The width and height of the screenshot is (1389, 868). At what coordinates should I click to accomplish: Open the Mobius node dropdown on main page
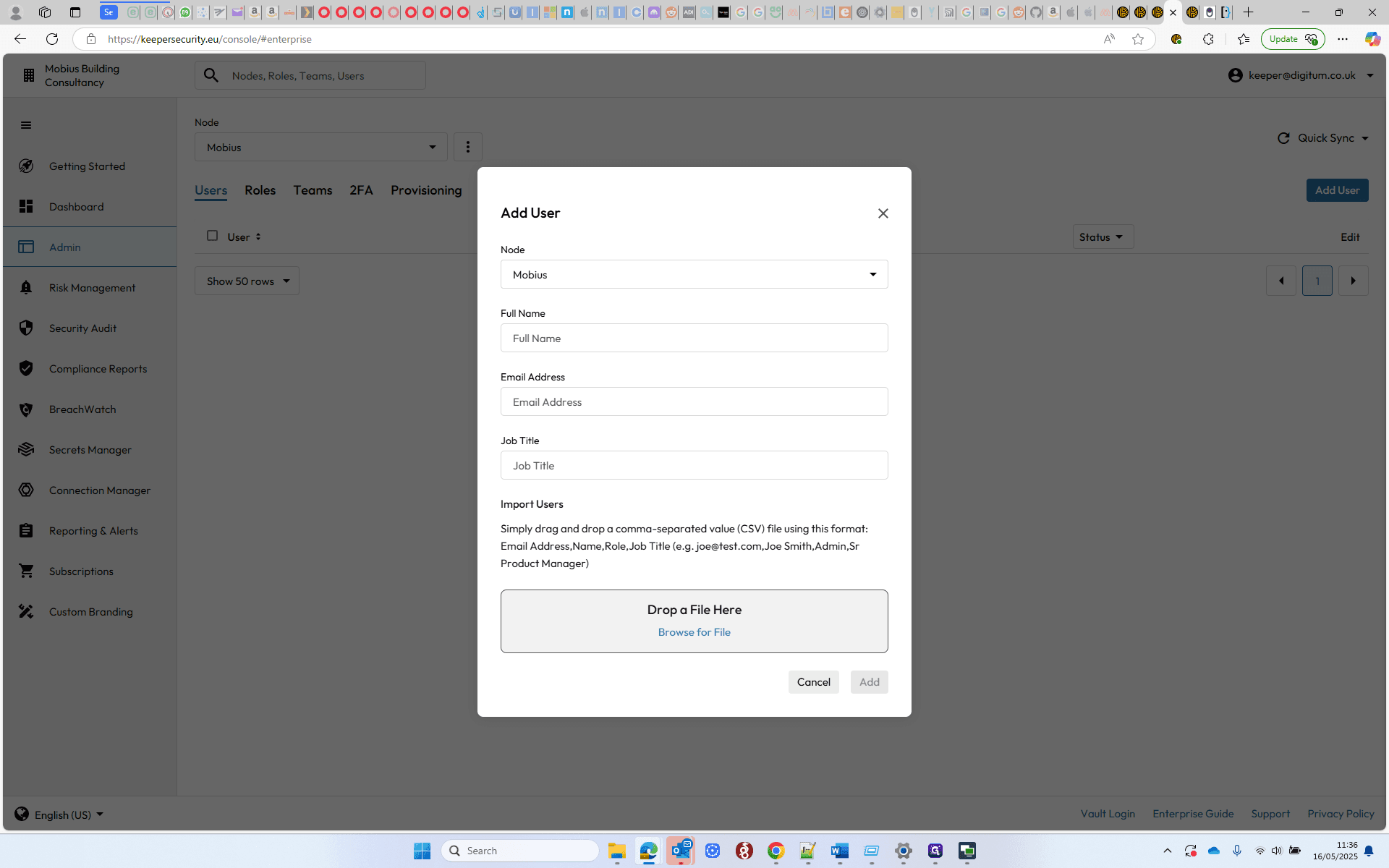(x=320, y=147)
